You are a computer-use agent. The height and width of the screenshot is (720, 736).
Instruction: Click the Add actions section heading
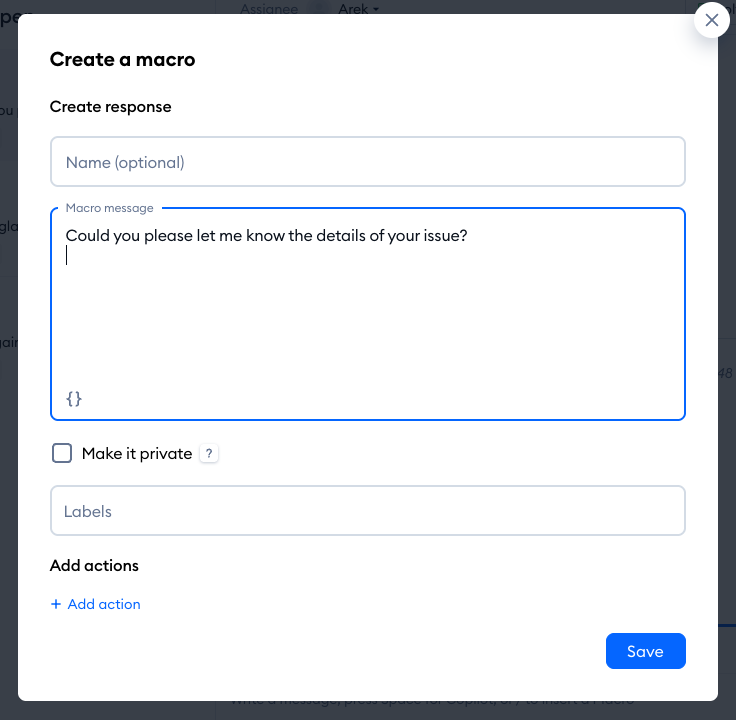tap(94, 565)
